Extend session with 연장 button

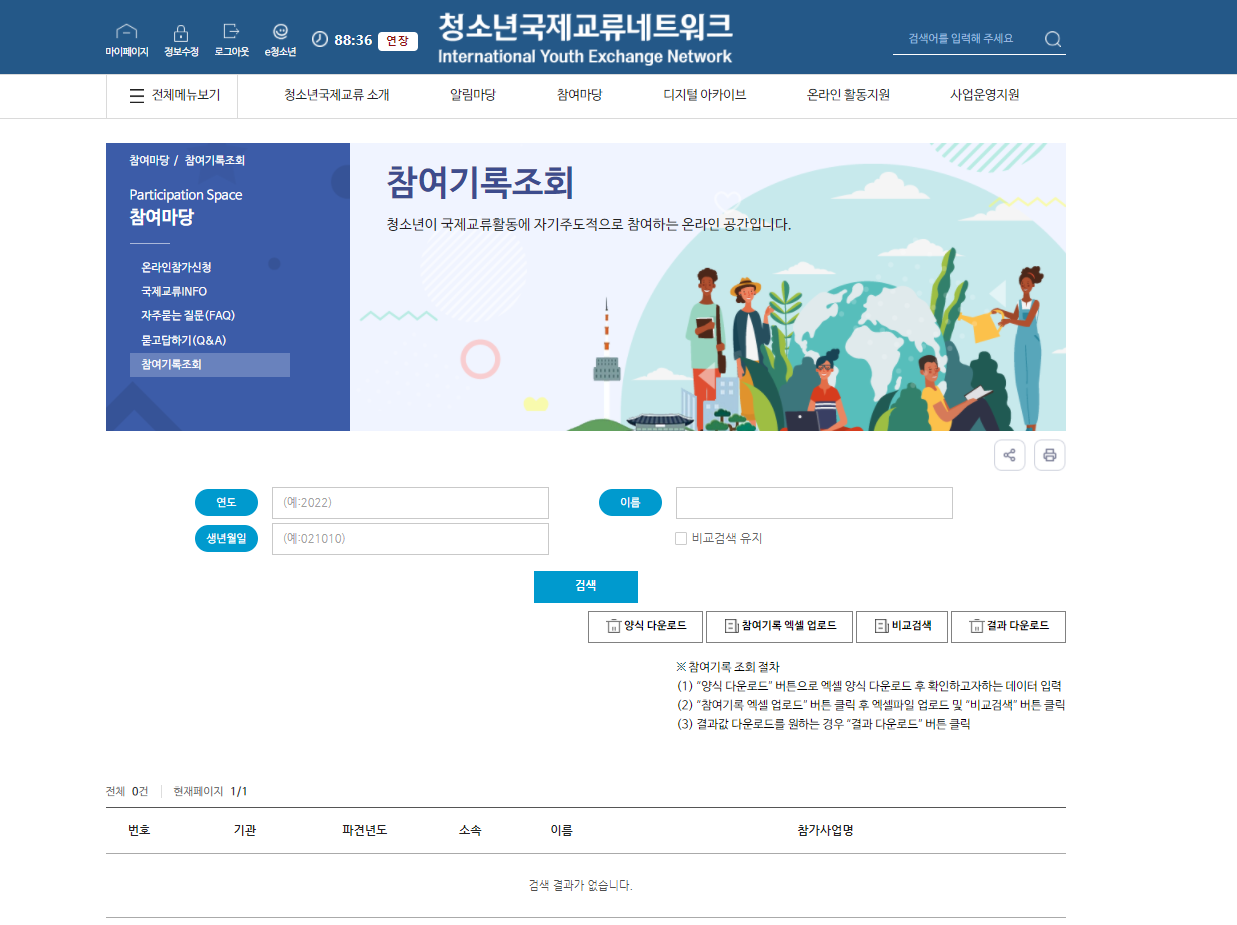click(x=397, y=40)
